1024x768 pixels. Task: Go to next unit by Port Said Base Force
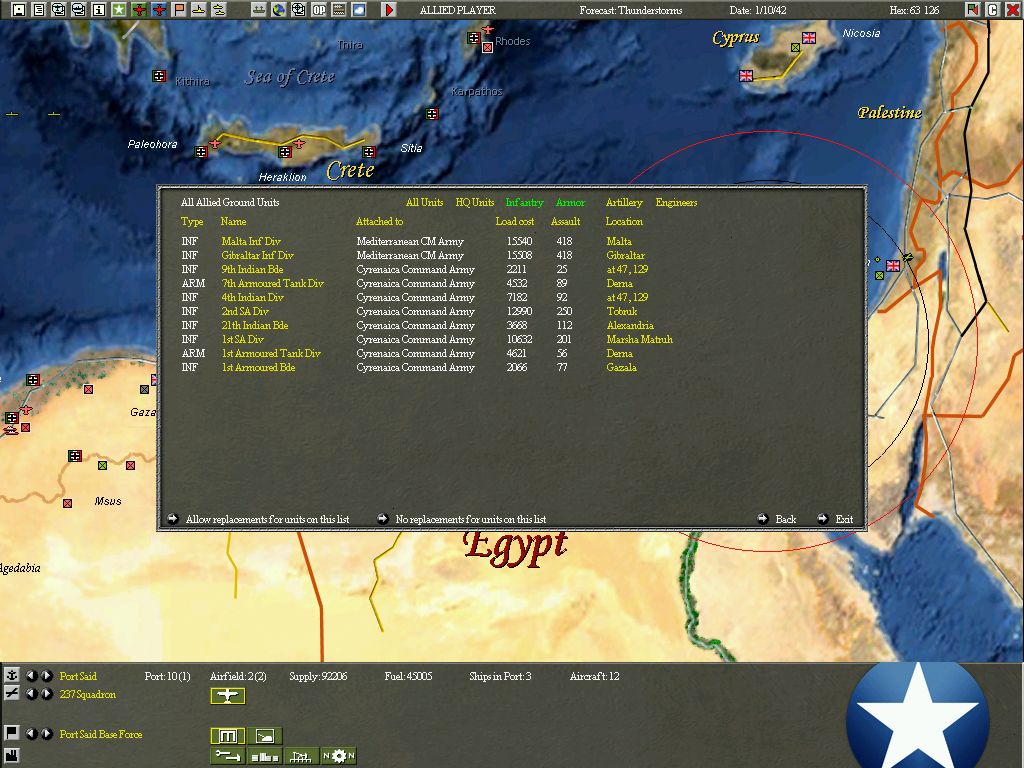pyautogui.click(x=47, y=733)
